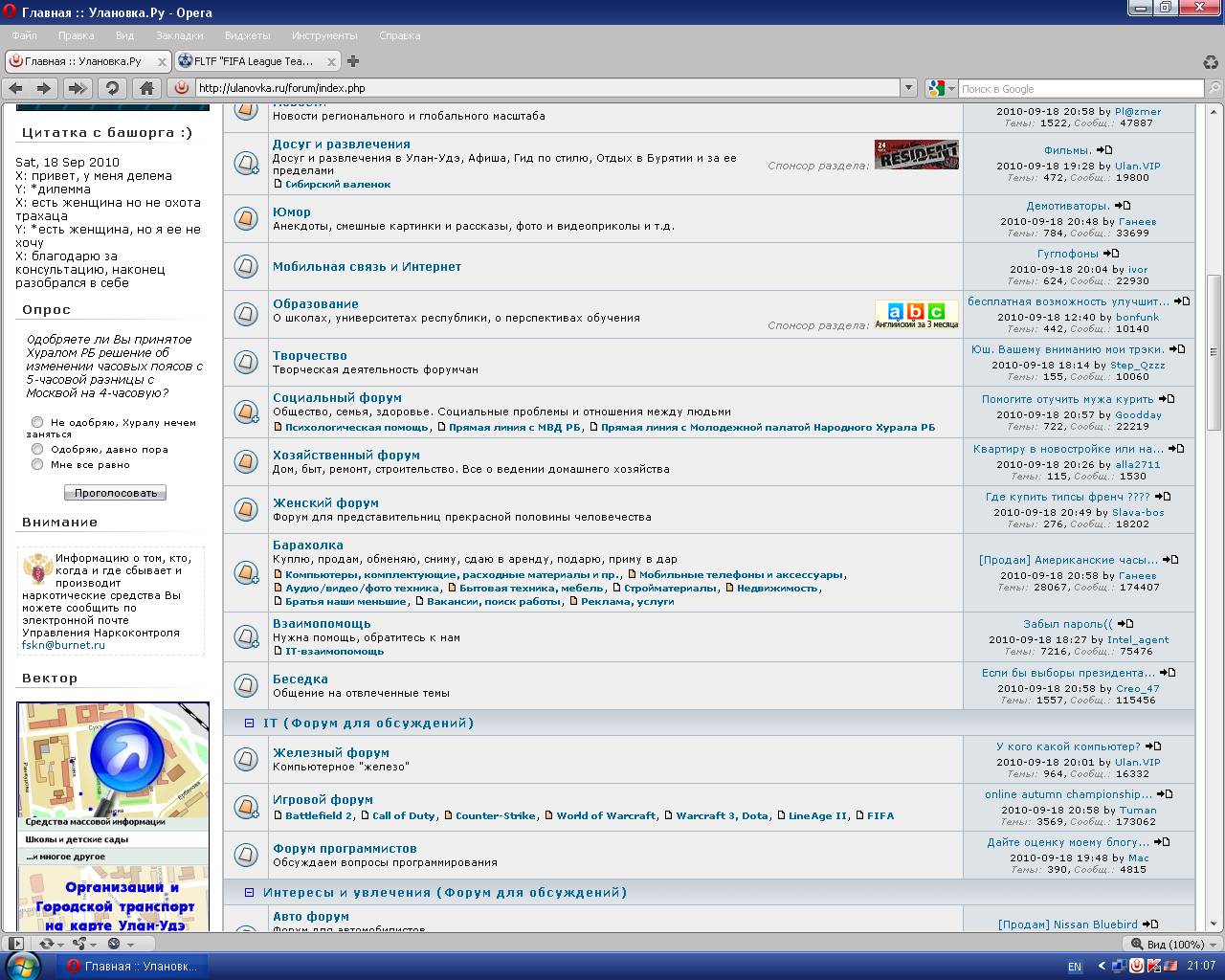Choose 'Не одобряю, Хуралу нечем заняться' option
Screen dimensions: 1225x980
pos(37,422)
